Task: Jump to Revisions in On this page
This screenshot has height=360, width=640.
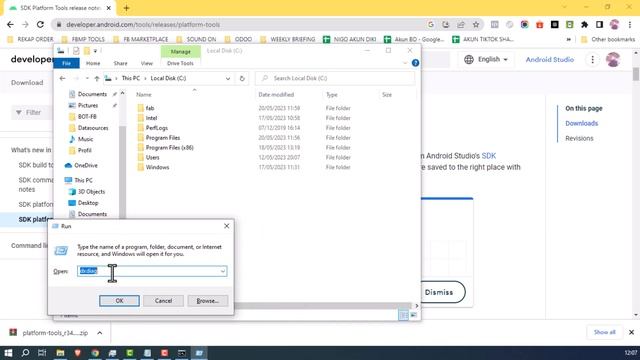Action: (579, 138)
